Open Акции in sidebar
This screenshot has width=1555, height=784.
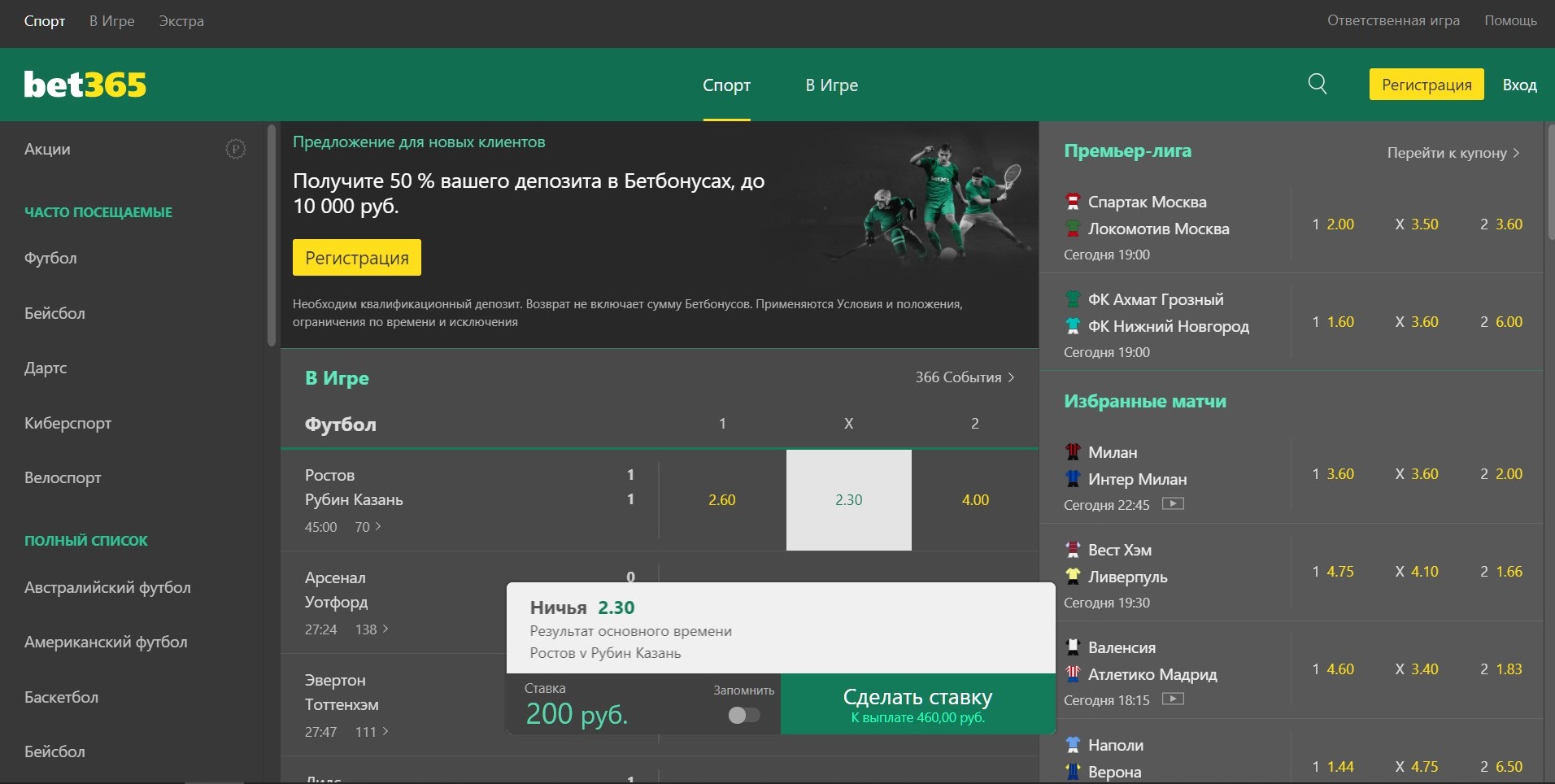click(x=47, y=149)
